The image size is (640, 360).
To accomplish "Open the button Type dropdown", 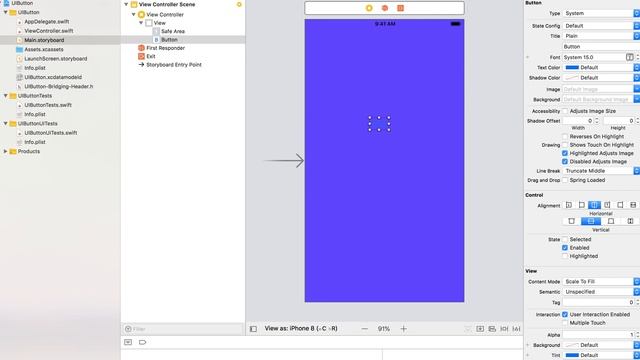I will pyautogui.click(x=601, y=13).
